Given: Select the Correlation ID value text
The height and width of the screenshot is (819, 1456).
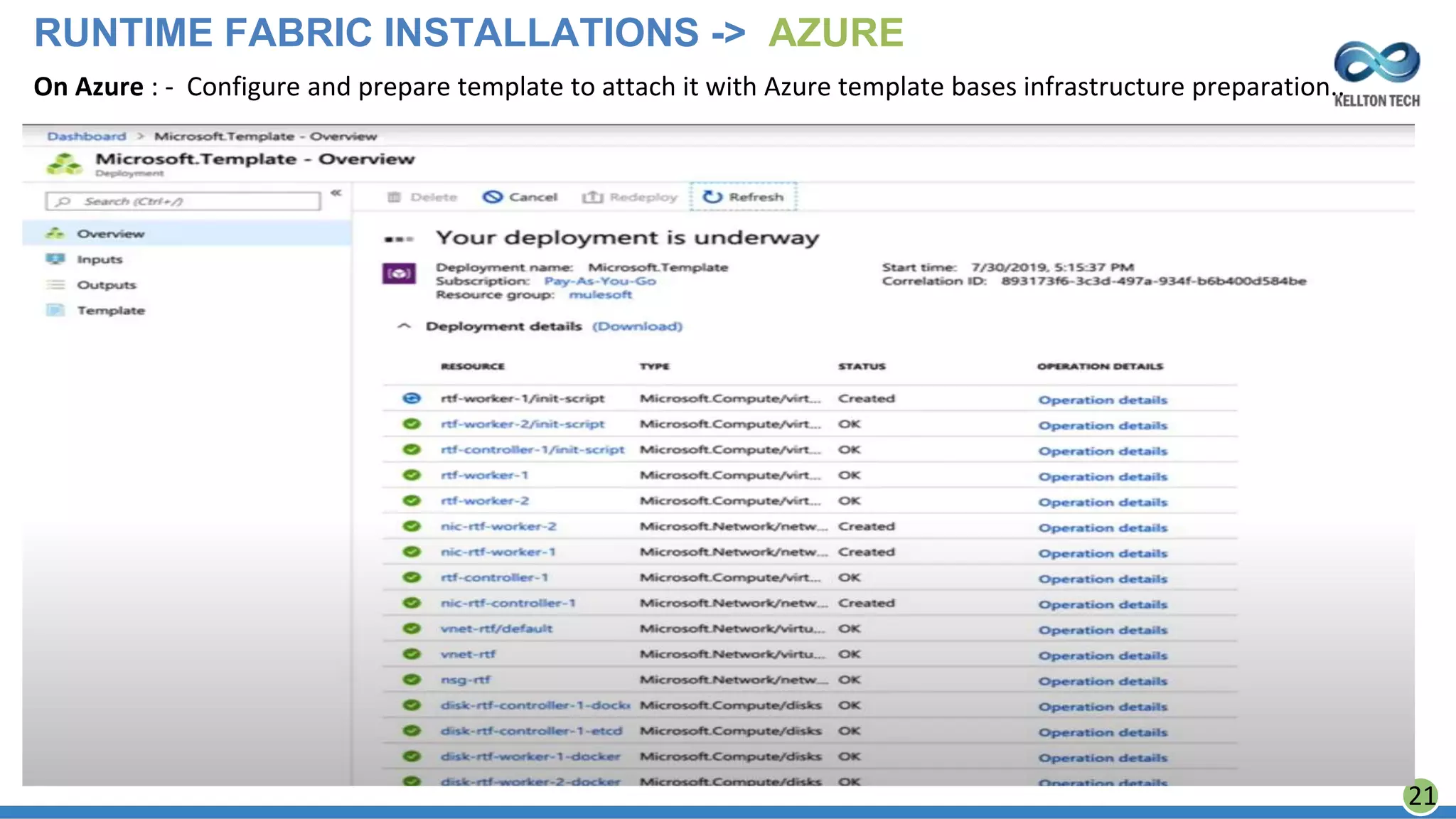Looking at the screenshot, I should (1154, 281).
